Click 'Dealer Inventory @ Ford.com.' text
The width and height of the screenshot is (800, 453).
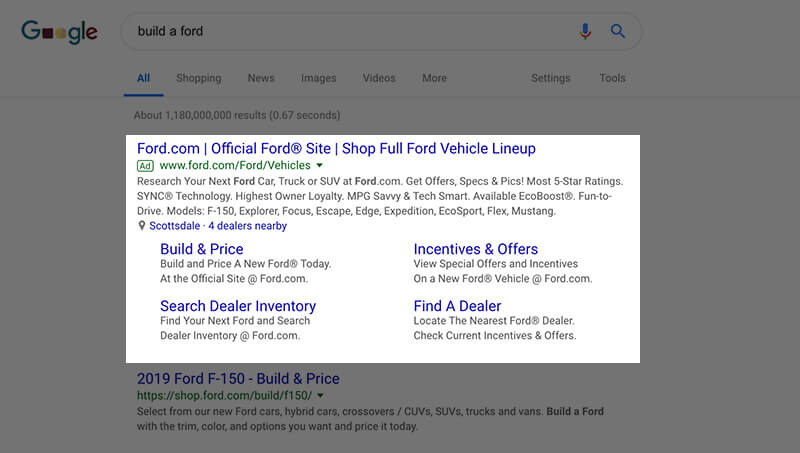click(x=230, y=336)
